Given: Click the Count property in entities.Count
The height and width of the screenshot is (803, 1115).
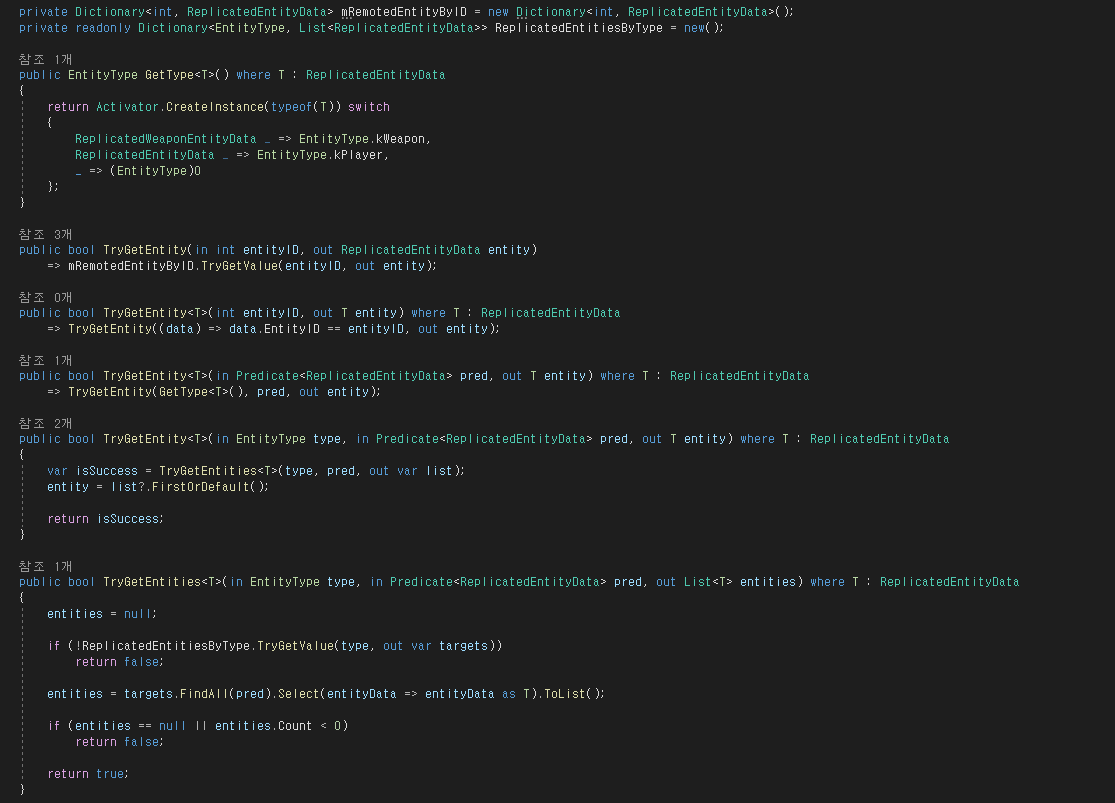Looking at the screenshot, I should click(295, 726).
